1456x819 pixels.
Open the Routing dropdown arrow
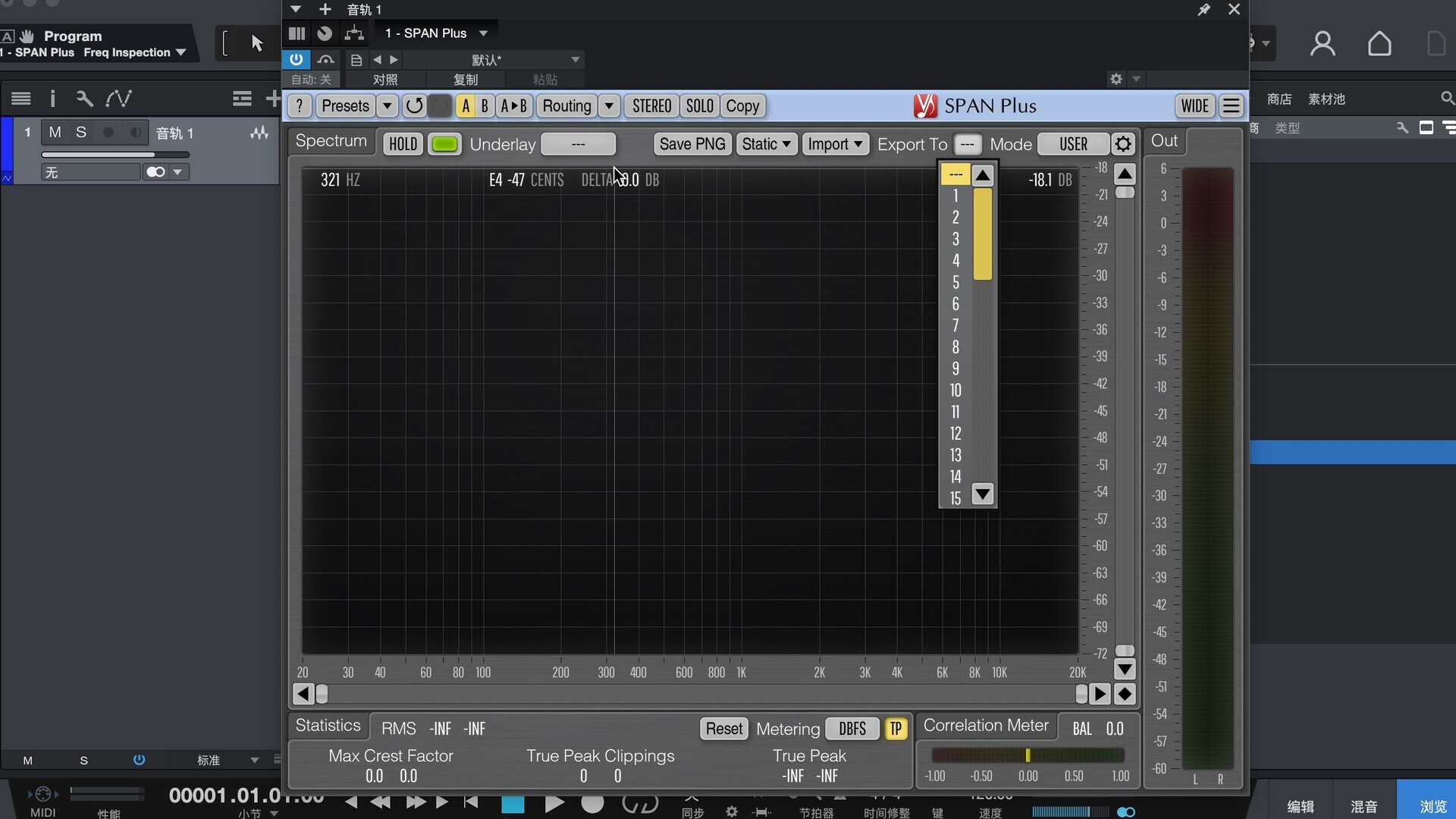pos(609,106)
